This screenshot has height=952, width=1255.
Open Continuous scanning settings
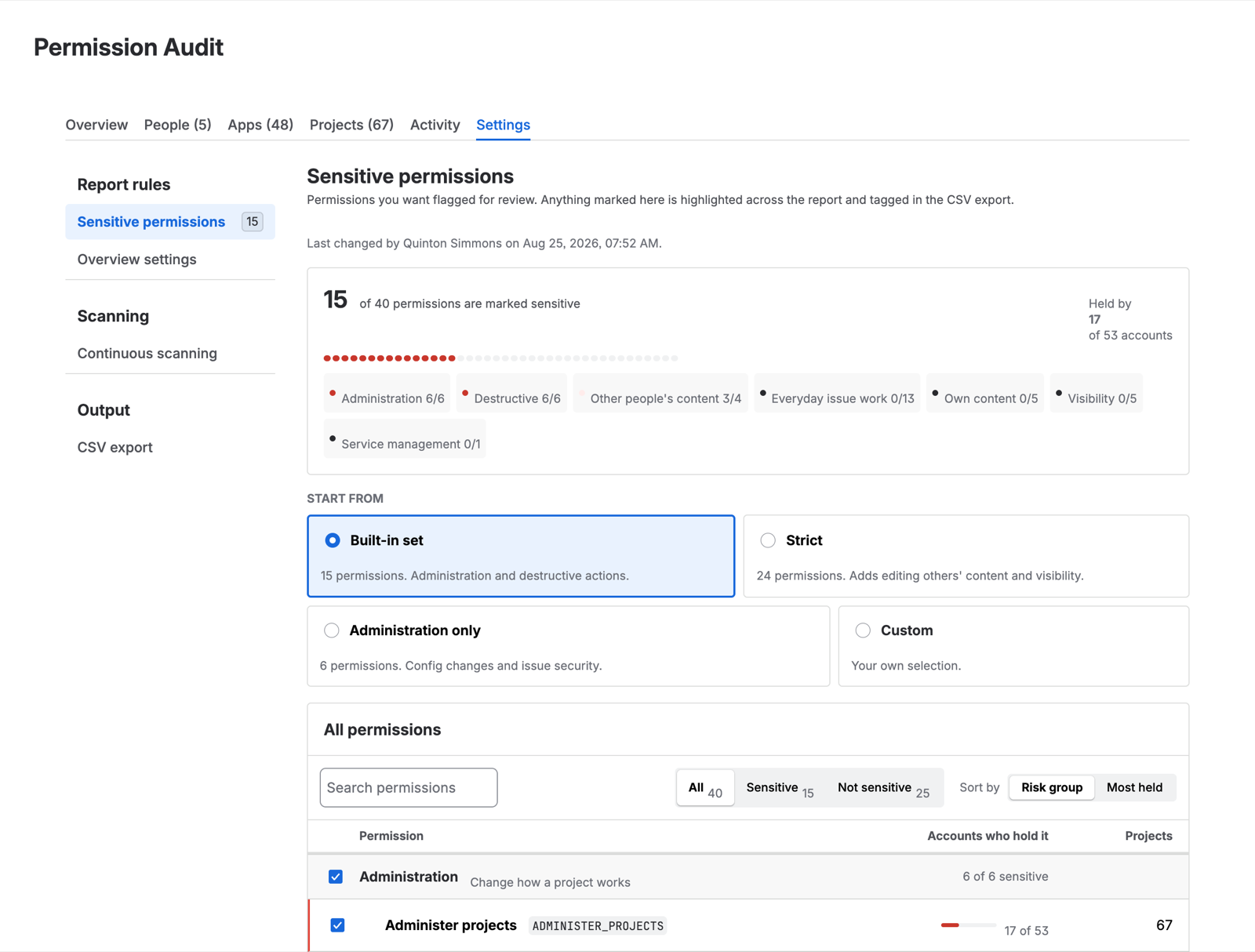170,354
